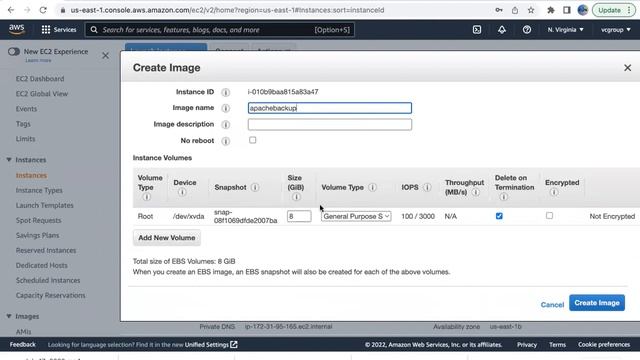
Task: Reload the page
Action: click(43, 10)
